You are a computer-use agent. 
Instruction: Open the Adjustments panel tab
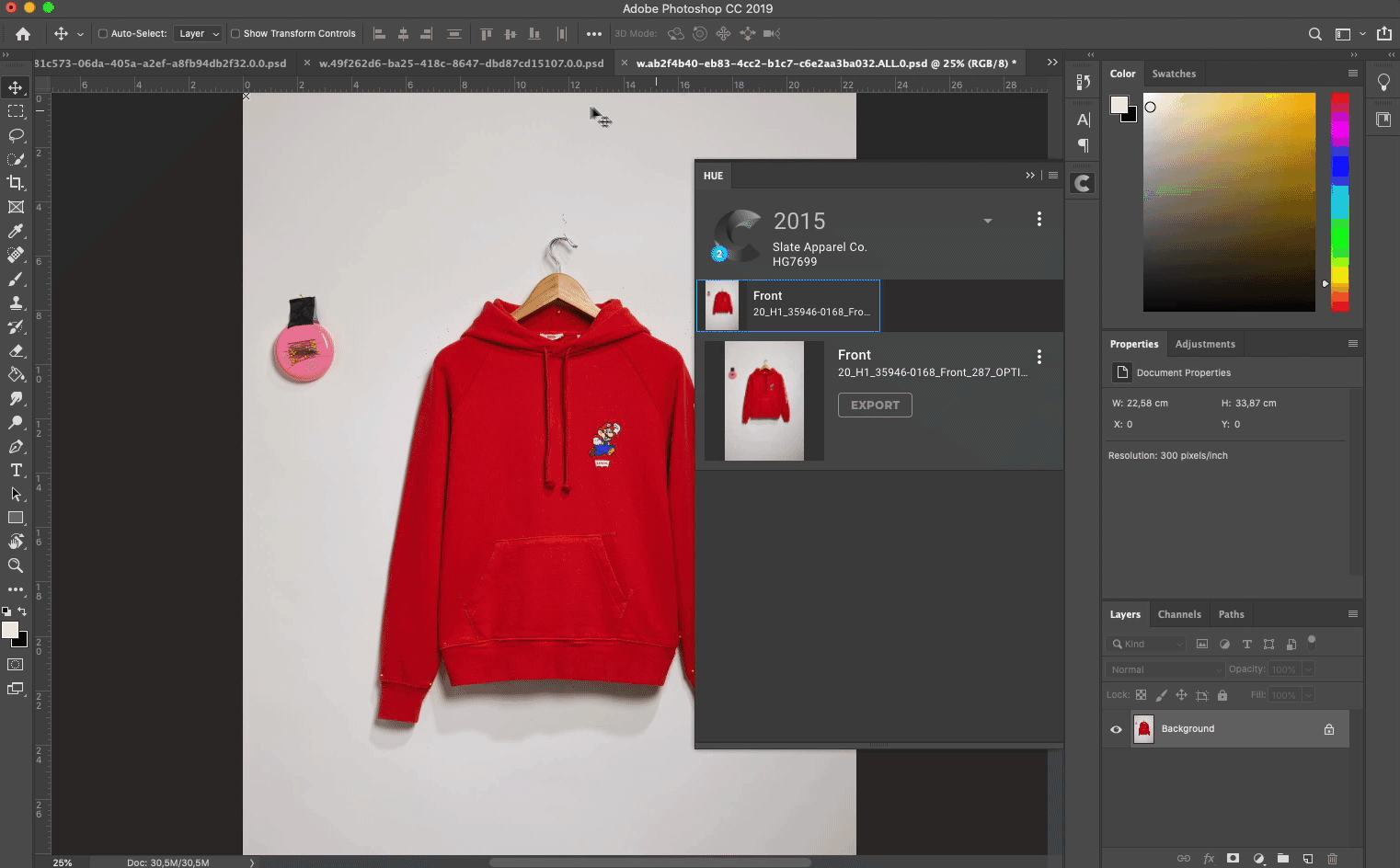click(x=1204, y=344)
